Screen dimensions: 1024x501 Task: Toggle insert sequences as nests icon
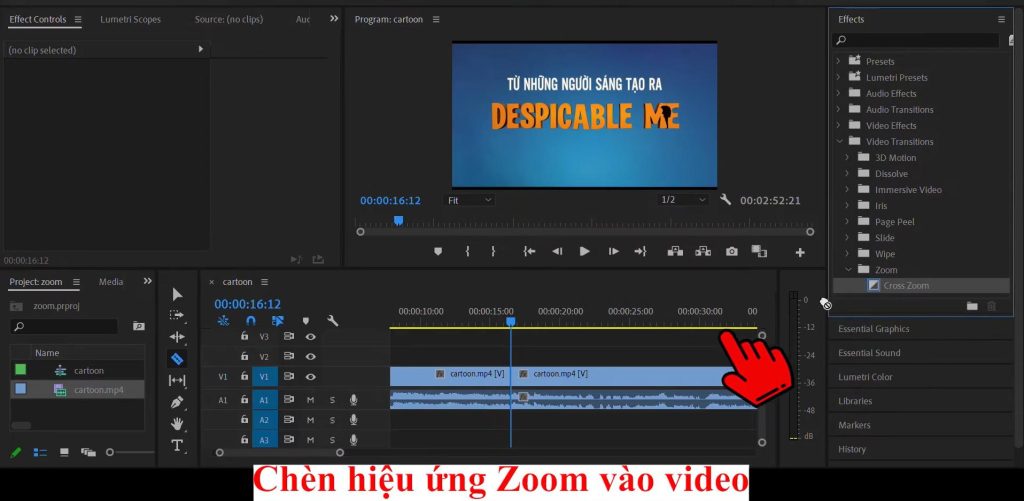click(x=223, y=321)
